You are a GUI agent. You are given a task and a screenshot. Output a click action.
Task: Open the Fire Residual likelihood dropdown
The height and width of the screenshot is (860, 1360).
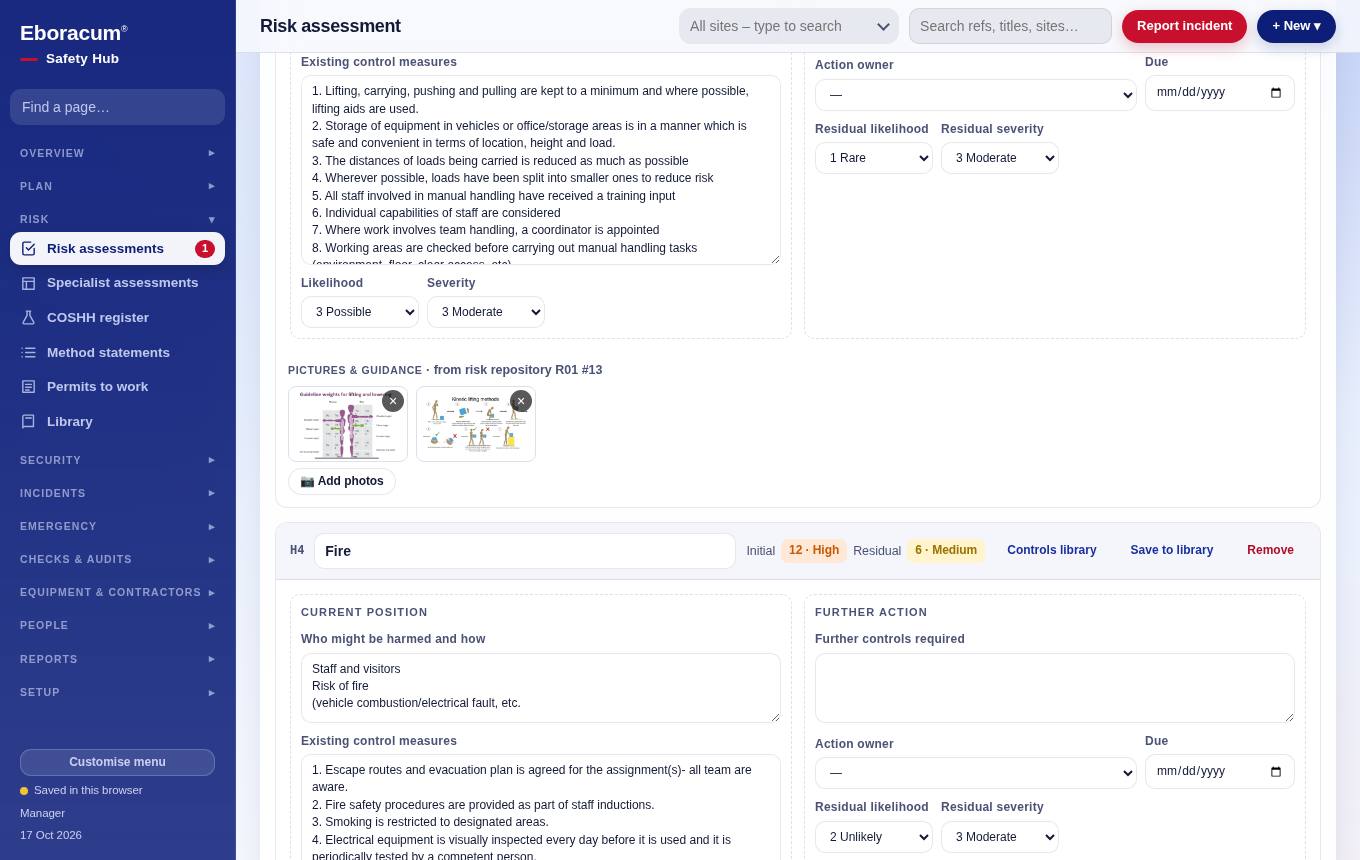pyautogui.click(x=874, y=837)
